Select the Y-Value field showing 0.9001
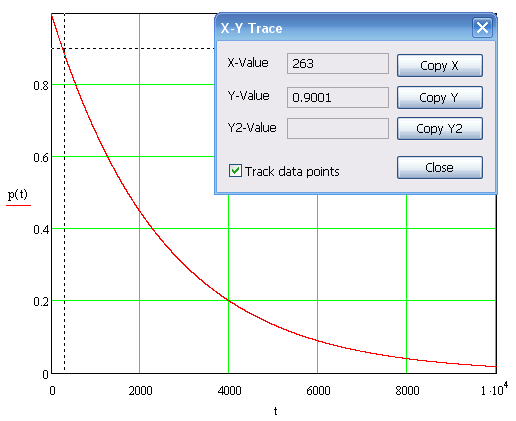 coord(338,97)
